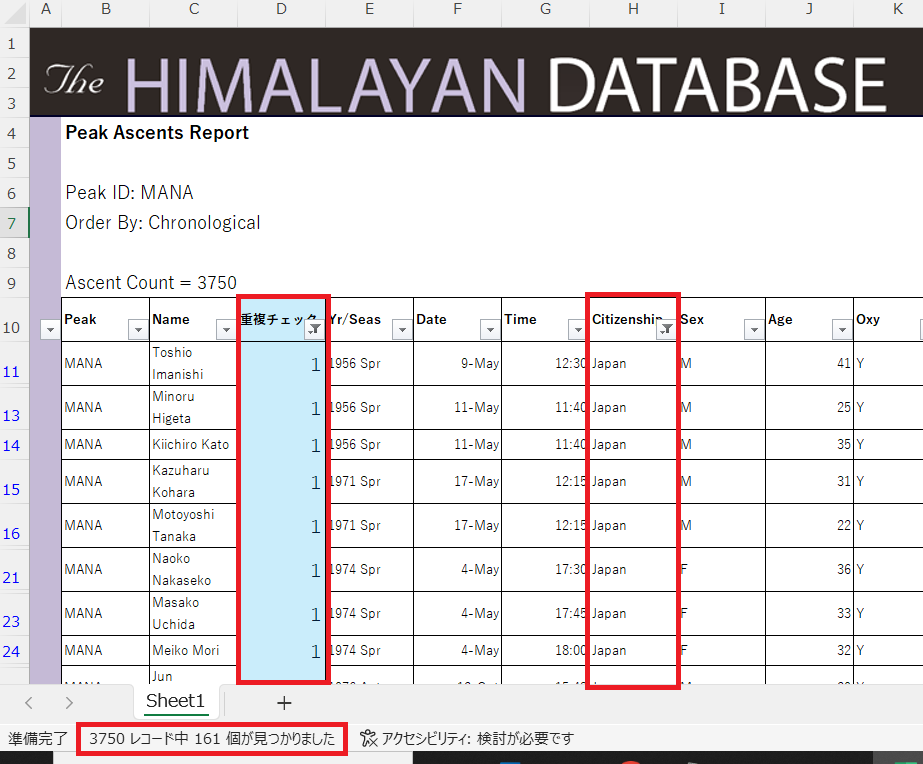This screenshot has height=764, width=923.
Task: Switch to the Sheet1 tab
Action: [175, 701]
